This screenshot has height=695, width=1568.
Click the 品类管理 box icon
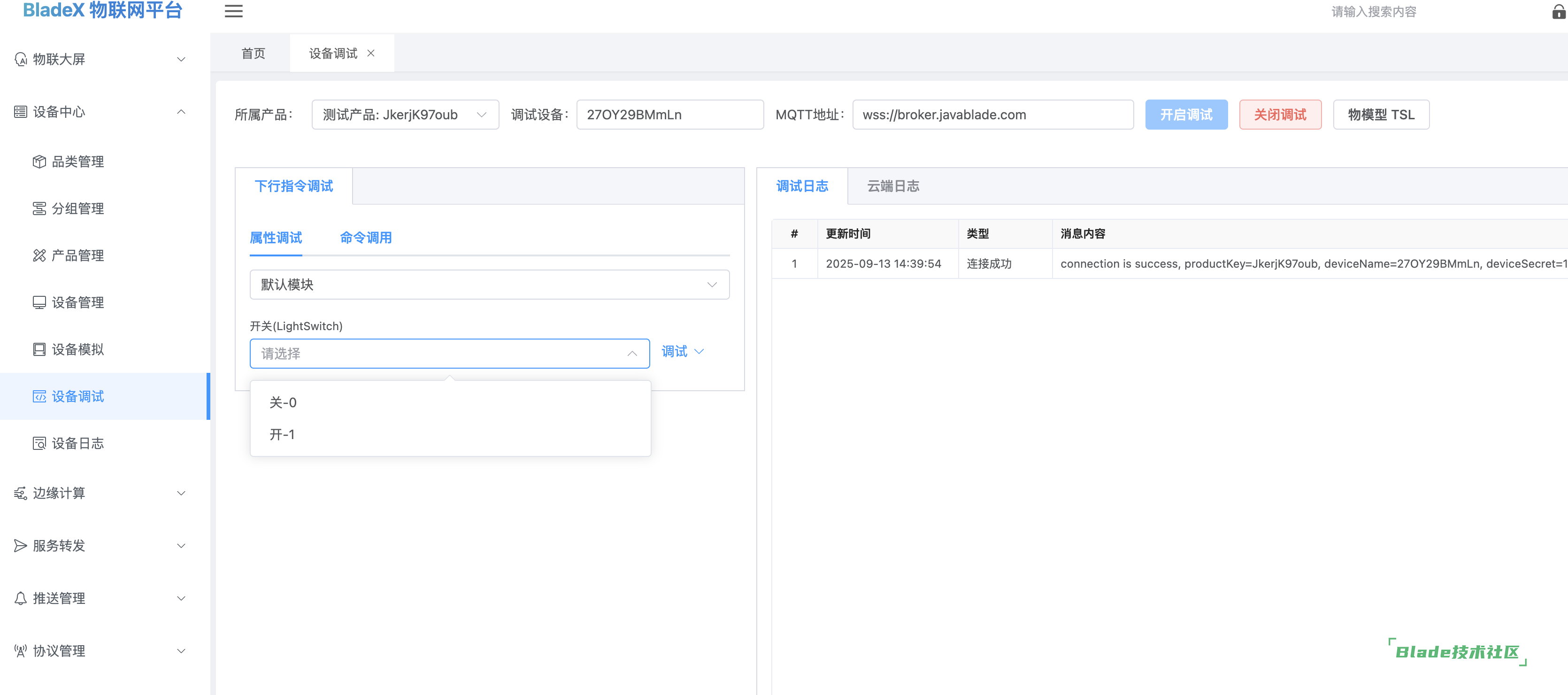click(39, 162)
